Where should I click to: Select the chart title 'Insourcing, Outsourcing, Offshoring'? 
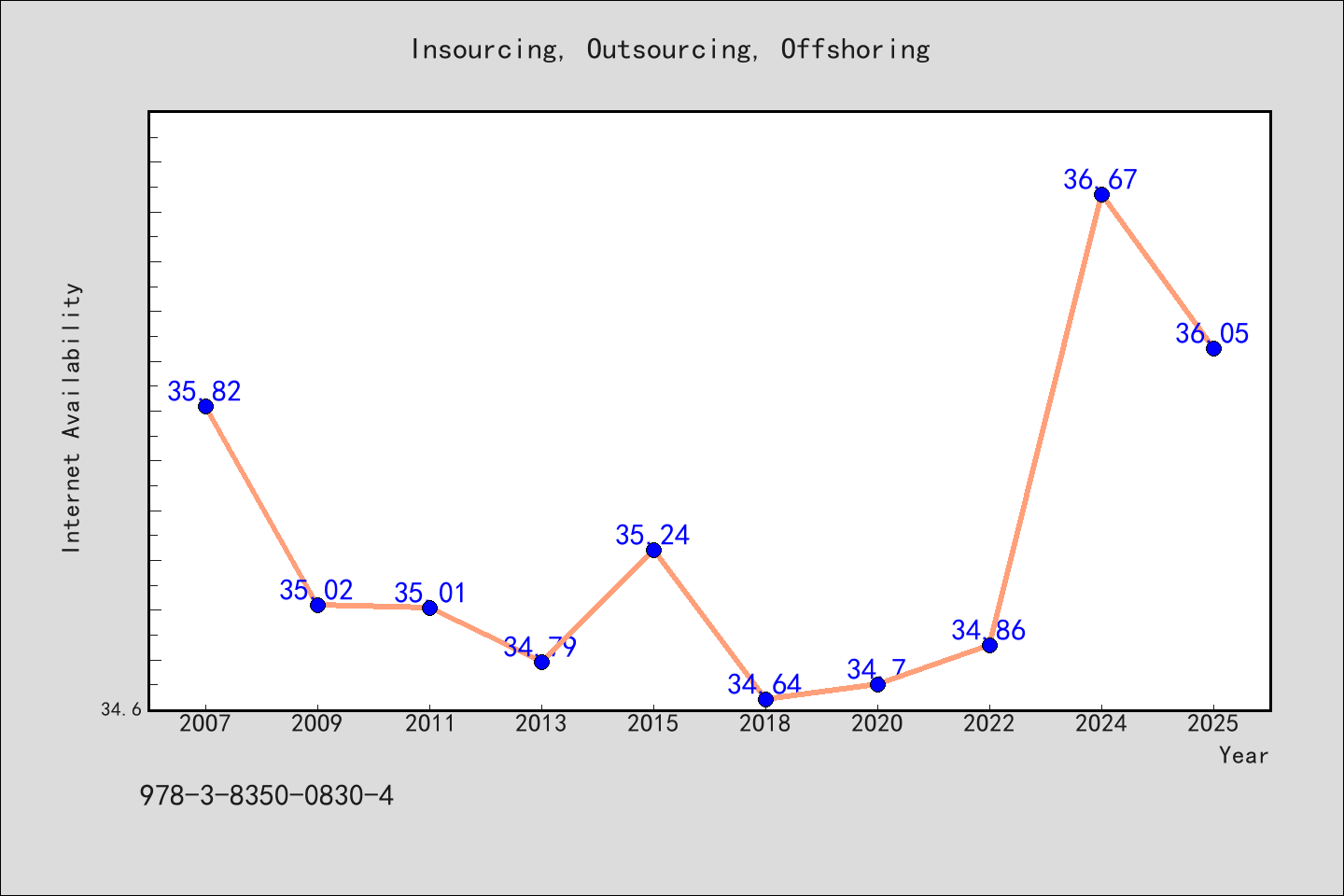[x=670, y=49]
